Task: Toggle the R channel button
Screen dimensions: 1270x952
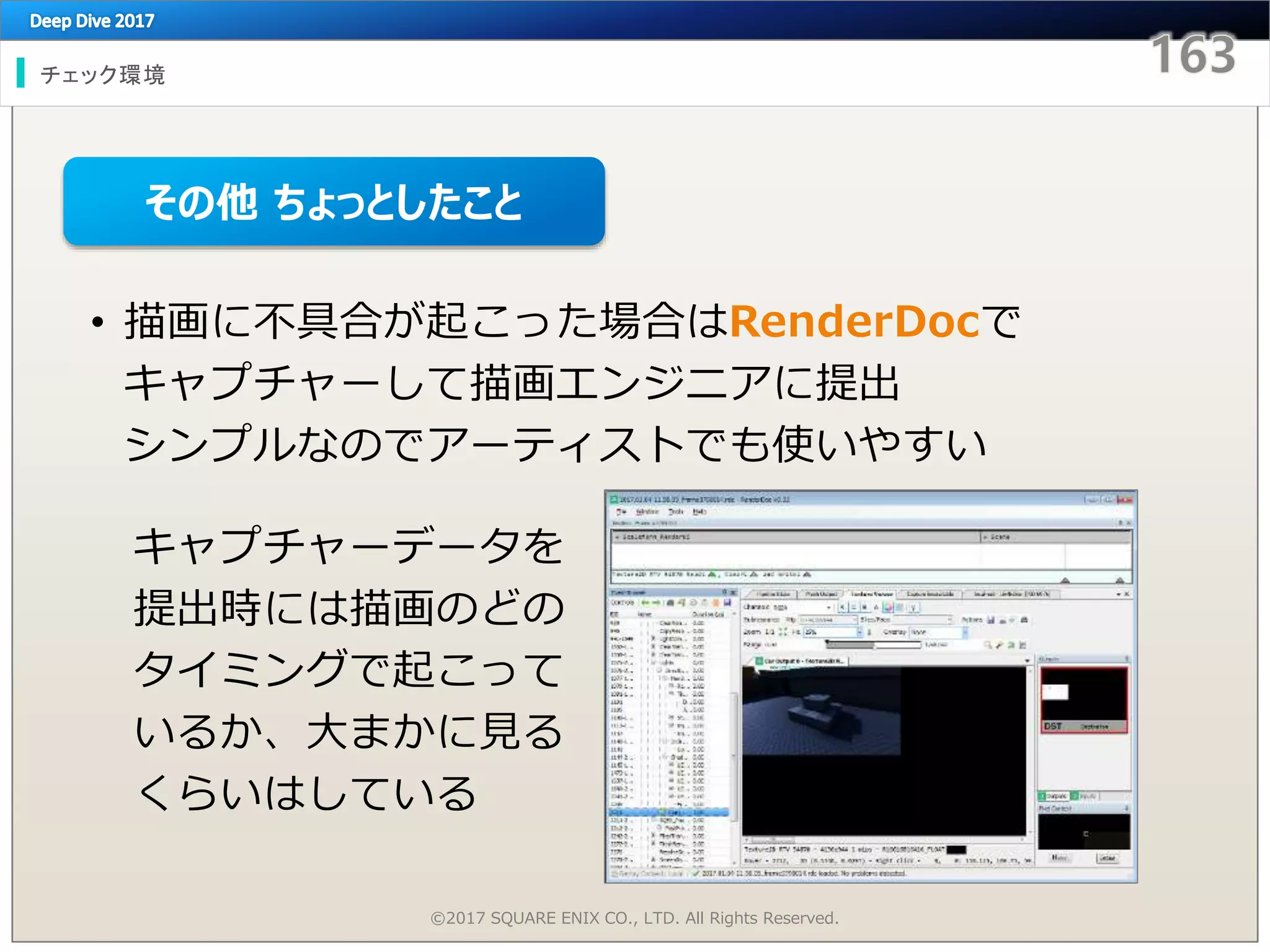Action: point(843,607)
